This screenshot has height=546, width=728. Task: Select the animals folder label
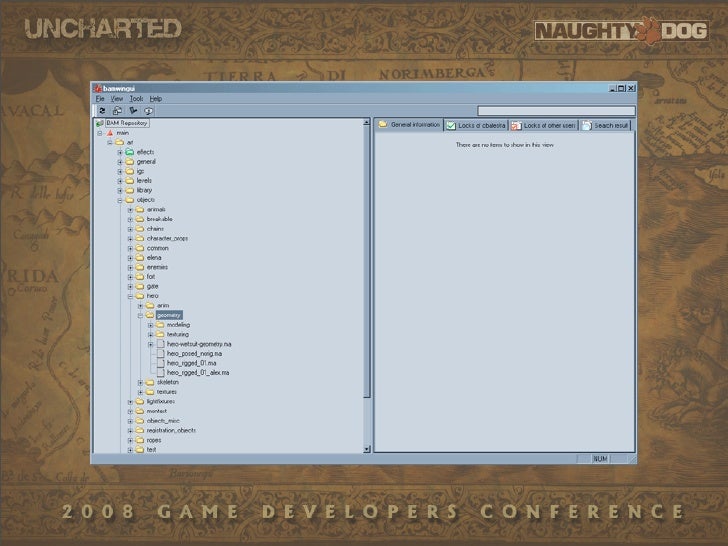[x=156, y=209]
